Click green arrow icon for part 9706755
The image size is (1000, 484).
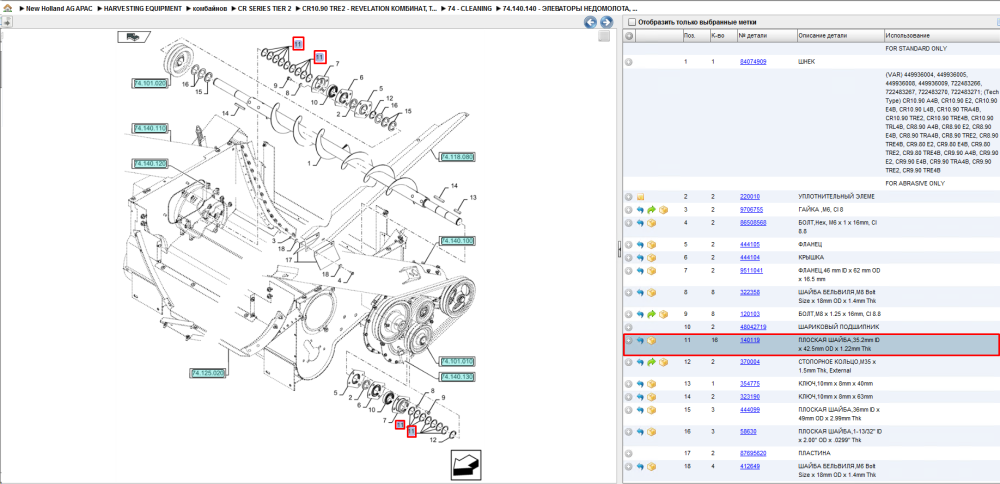(x=652, y=210)
